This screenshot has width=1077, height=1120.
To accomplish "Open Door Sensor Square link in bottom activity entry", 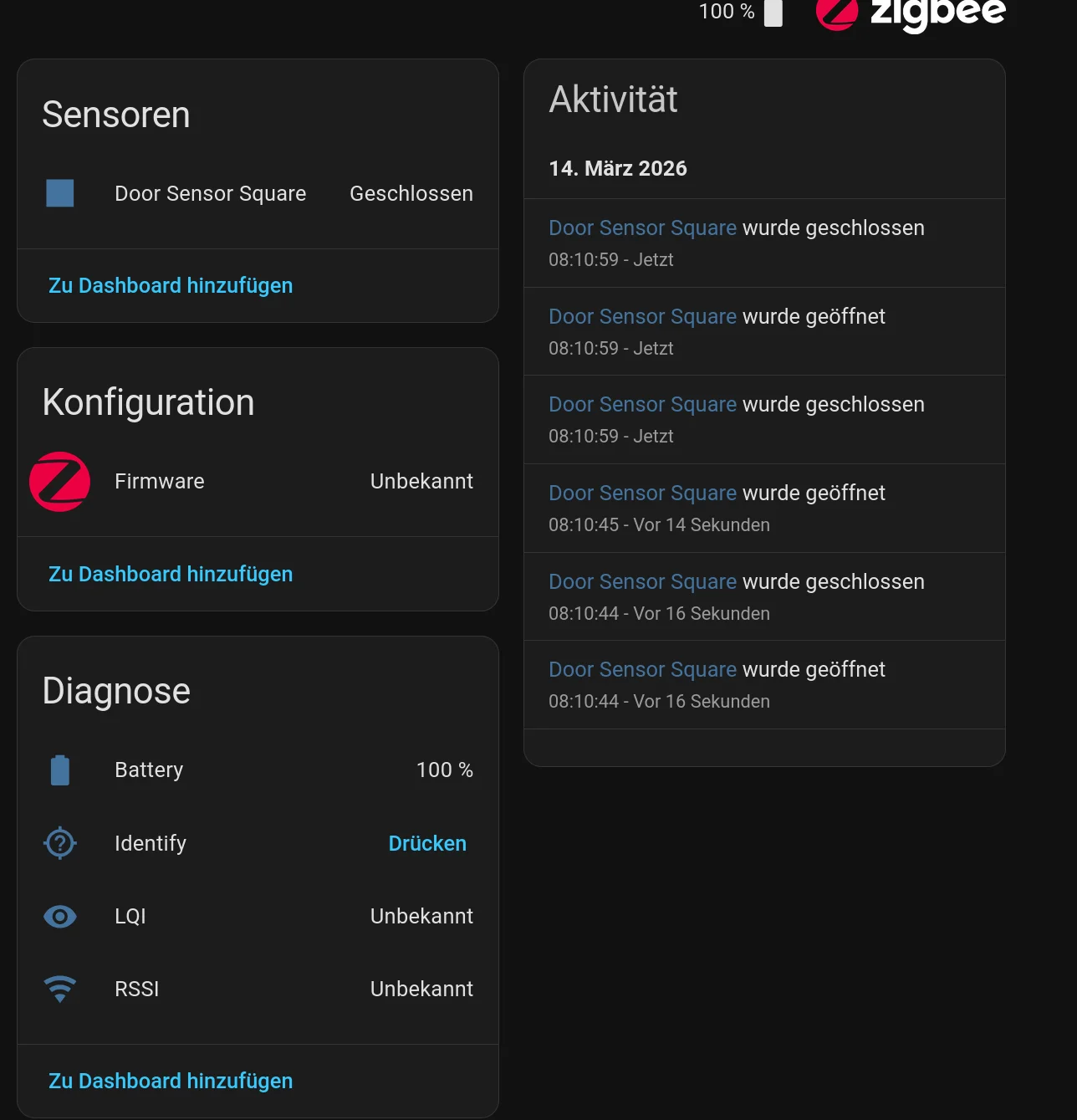I will [x=642, y=670].
